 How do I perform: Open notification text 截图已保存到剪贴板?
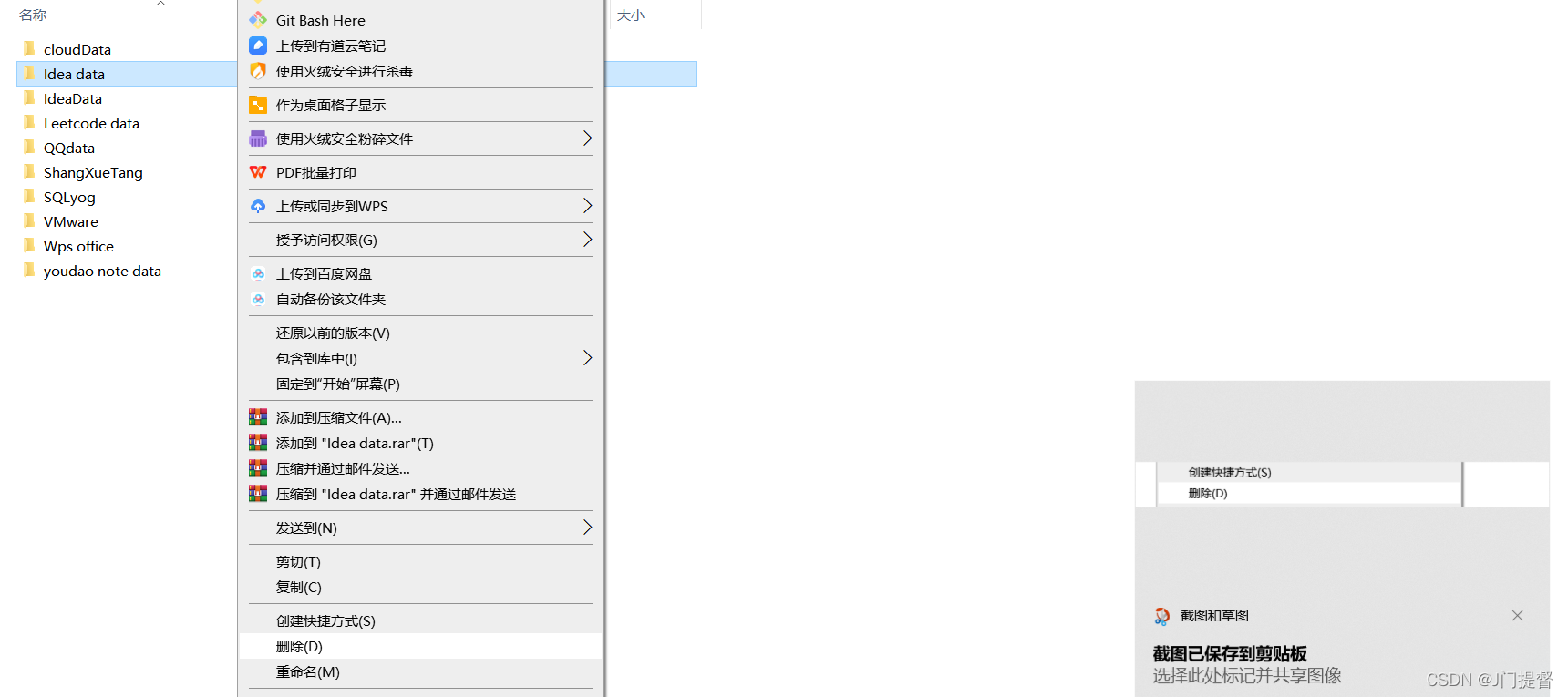point(1230,653)
